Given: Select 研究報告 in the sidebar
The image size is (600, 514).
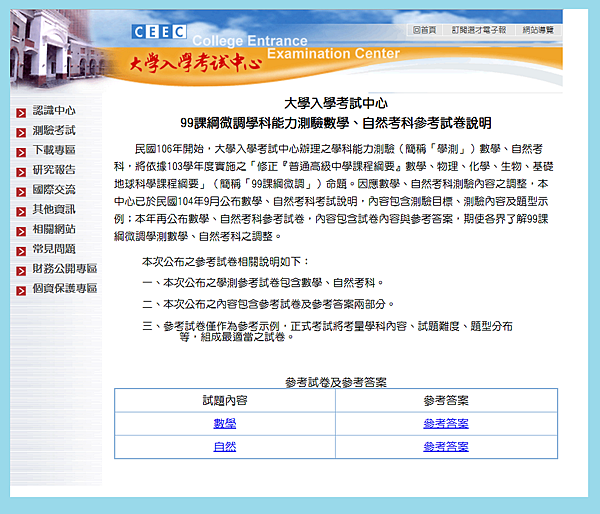Looking at the screenshot, I should 54,170.
